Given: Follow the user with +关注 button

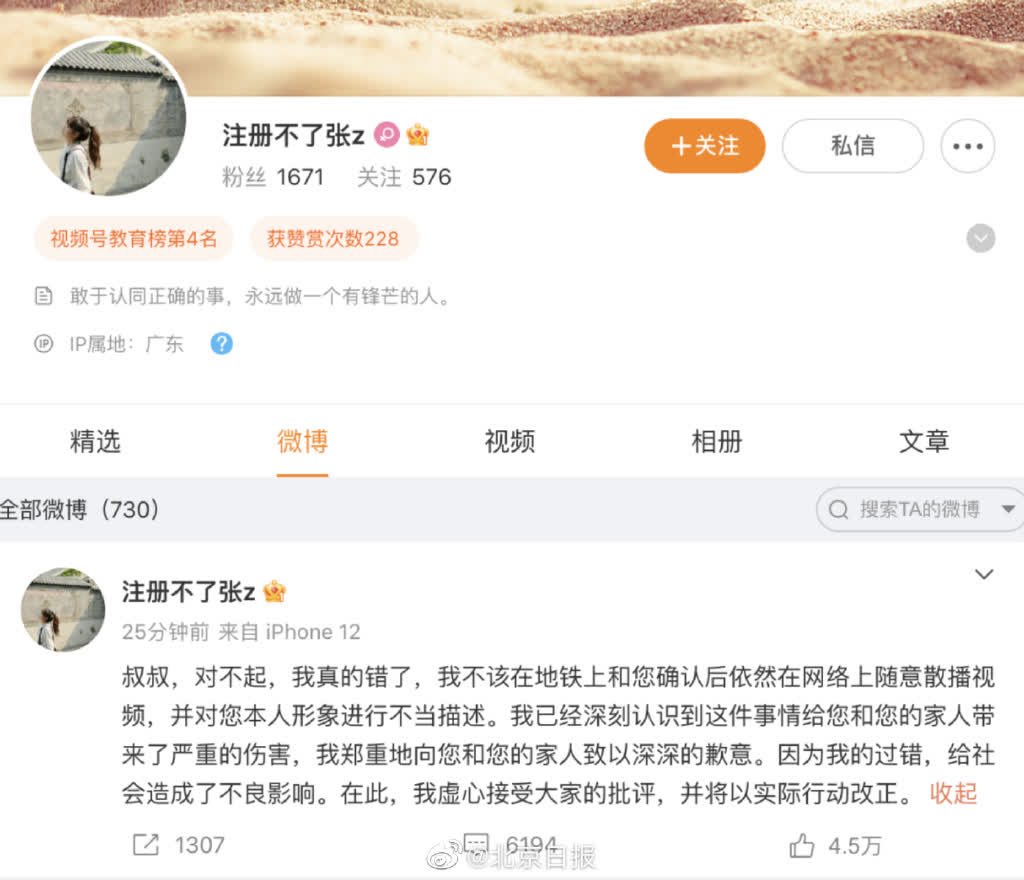Looking at the screenshot, I should coord(705,146).
